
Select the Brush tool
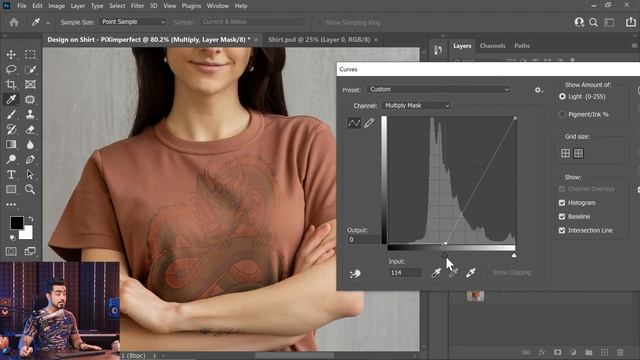coord(11,114)
